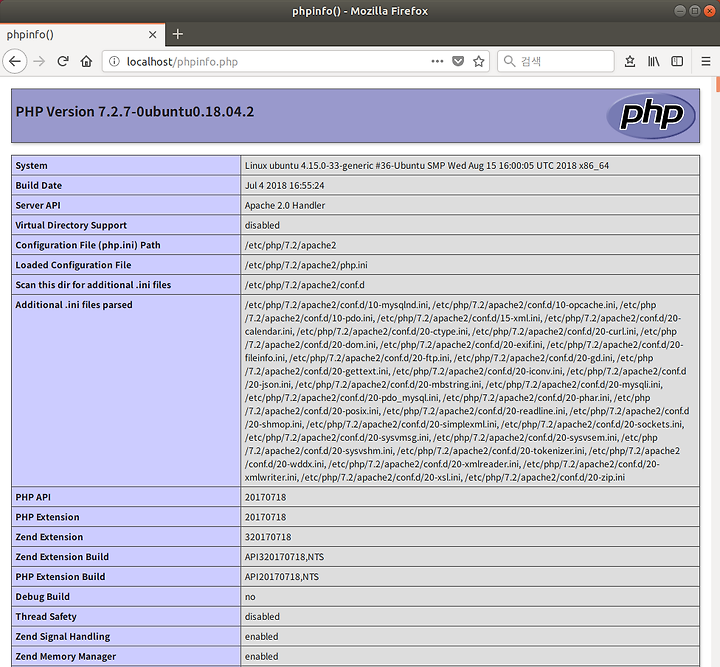Toggle the sidebar view icon
The image size is (720, 667).
pos(677,62)
